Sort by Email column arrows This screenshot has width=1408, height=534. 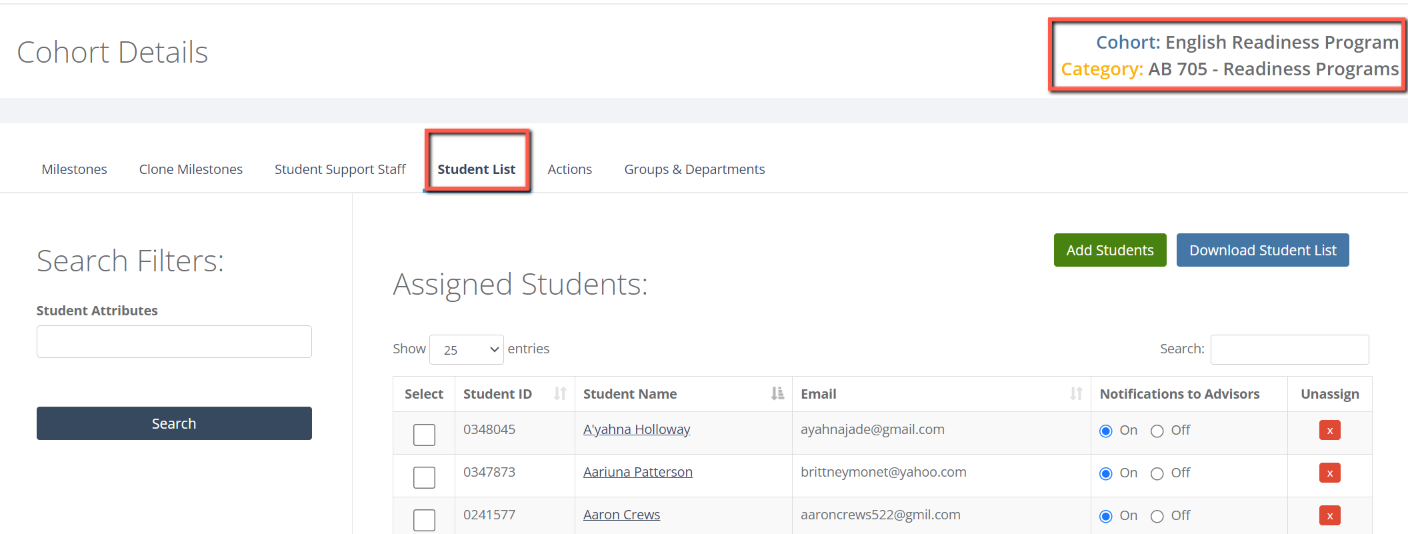pyautogui.click(x=1076, y=394)
